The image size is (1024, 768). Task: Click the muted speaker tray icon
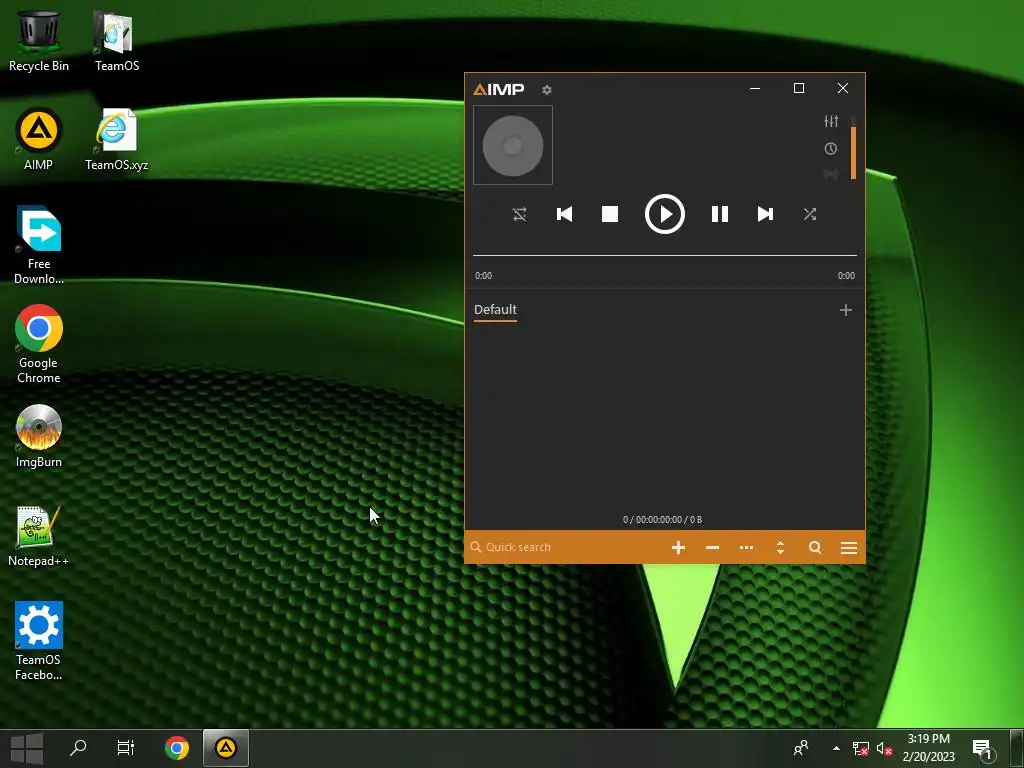coord(884,748)
